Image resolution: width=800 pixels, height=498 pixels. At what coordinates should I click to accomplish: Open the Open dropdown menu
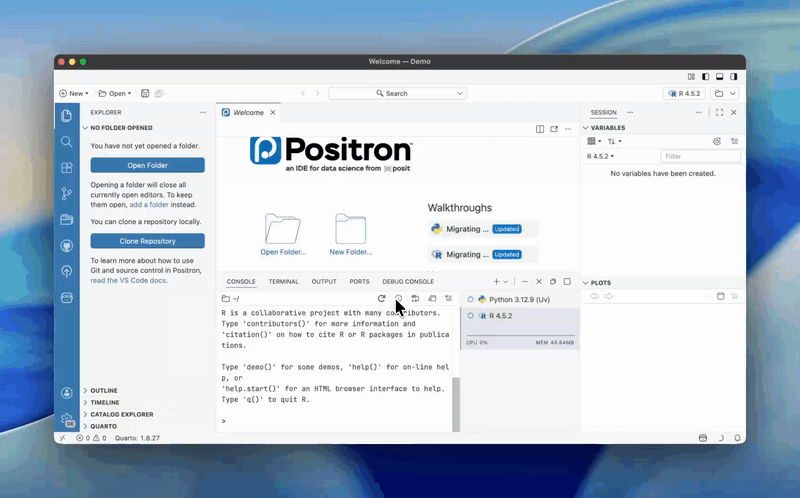pyautogui.click(x=115, y=93)
